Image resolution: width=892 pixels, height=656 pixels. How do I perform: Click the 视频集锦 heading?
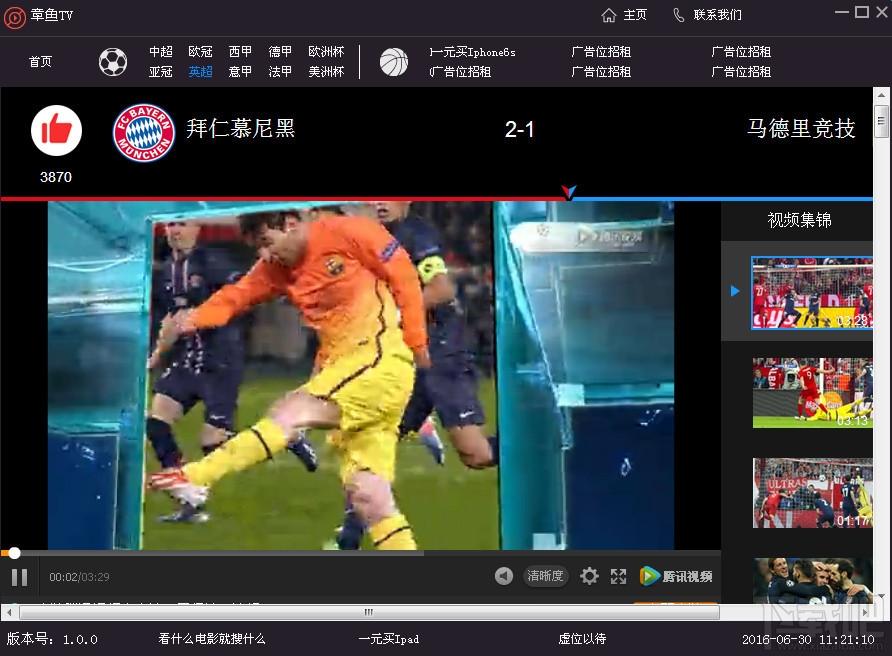click(x=799, y=220)
